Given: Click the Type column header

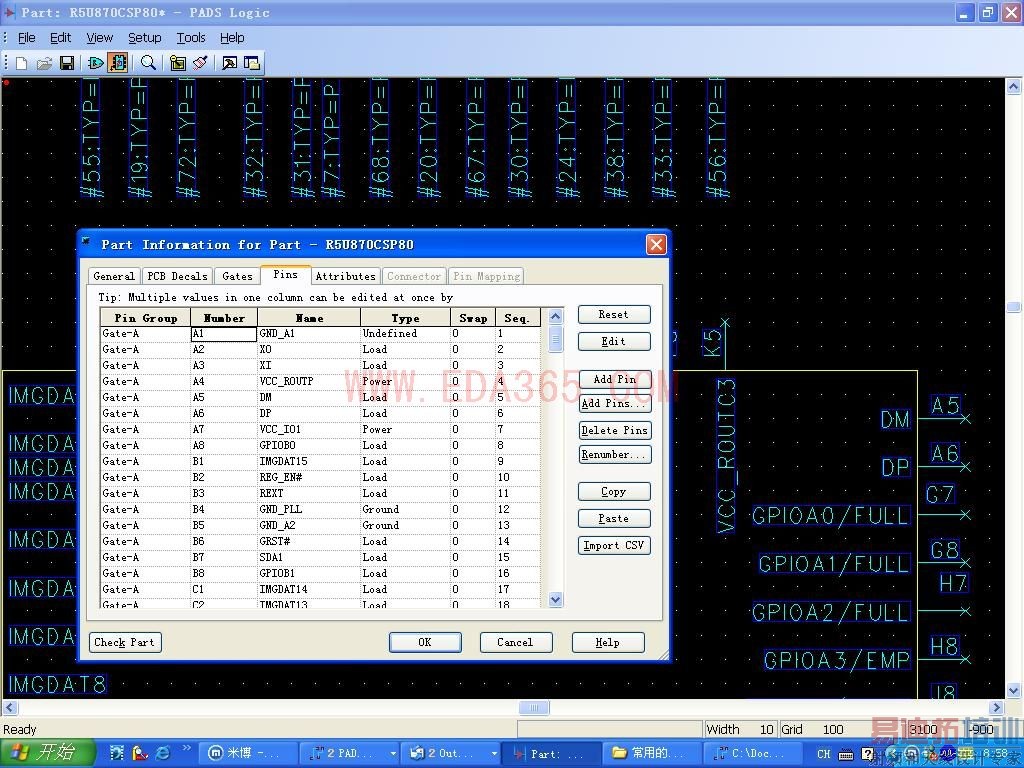Looking at the screenshot, I should coord(406,318).
